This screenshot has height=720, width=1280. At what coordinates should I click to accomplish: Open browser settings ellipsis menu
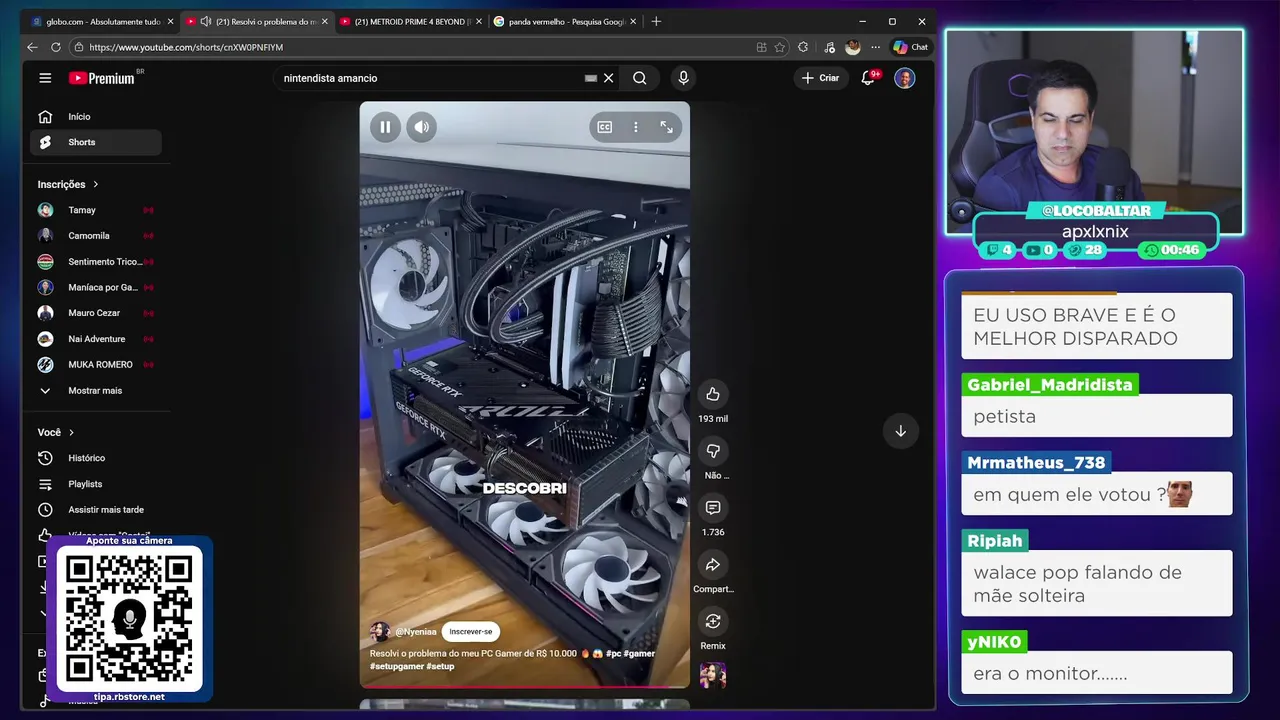(x=876, y=47)
